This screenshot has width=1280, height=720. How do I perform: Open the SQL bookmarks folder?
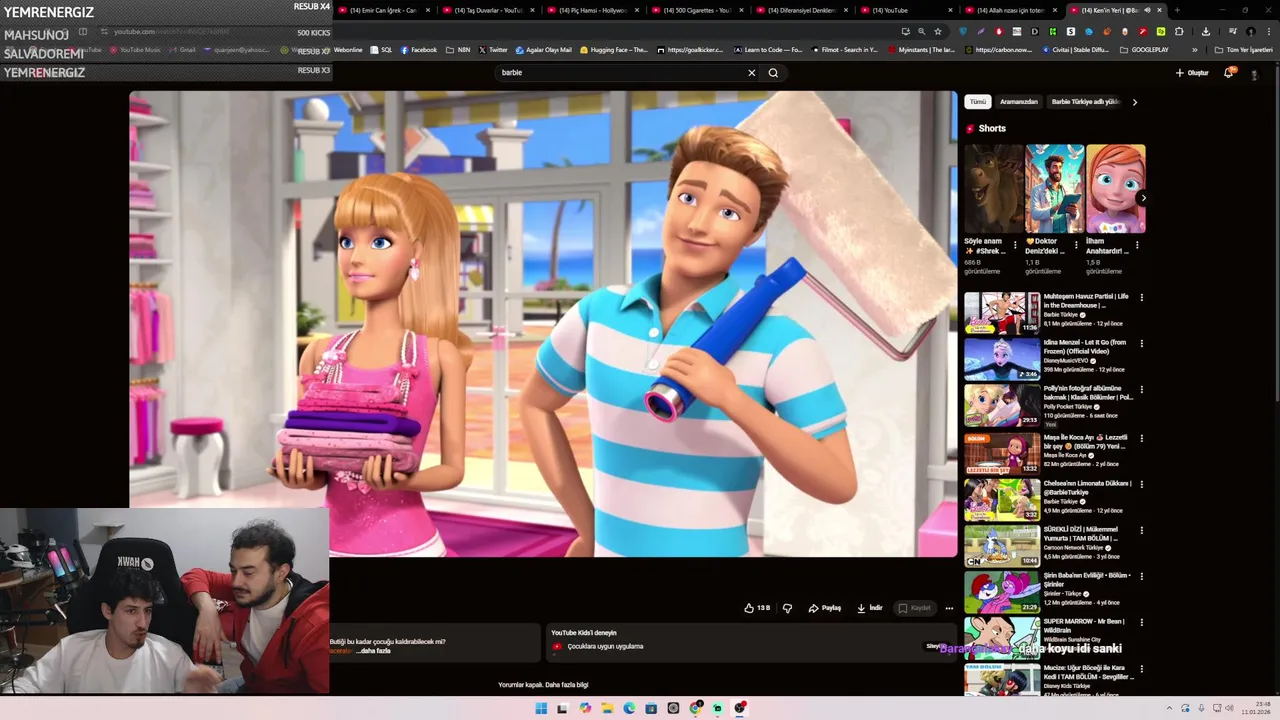point(381,50)
